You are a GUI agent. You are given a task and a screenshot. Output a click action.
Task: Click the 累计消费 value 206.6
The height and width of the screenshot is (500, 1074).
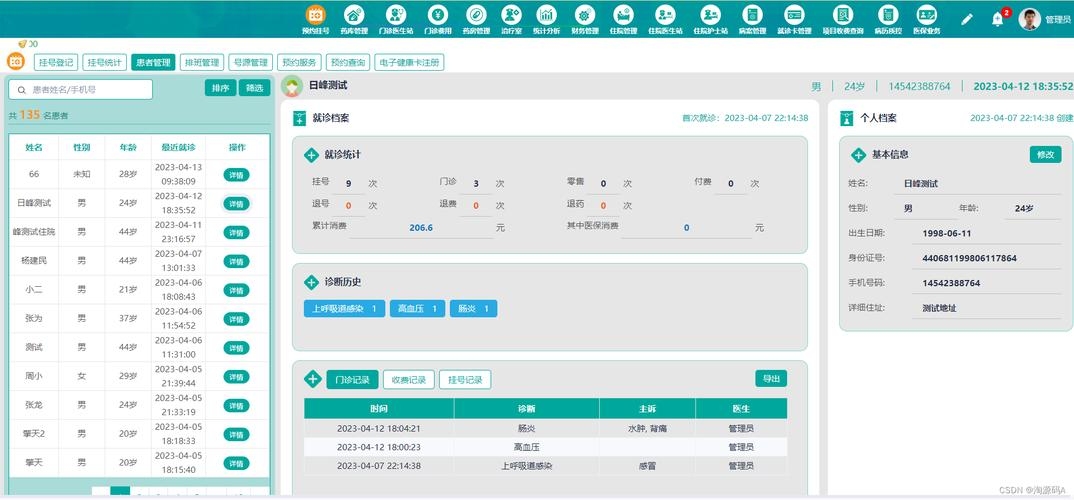pyautogui.click(x=421, y=228)
